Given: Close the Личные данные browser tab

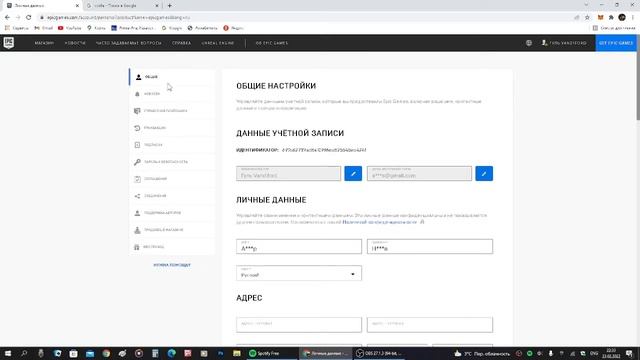Looking at the screenshot, I should pyautogui.click(x=77, y=6).
